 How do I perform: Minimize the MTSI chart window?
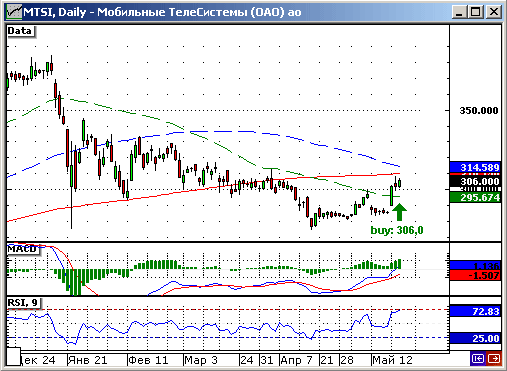click(x=459, y=12)
